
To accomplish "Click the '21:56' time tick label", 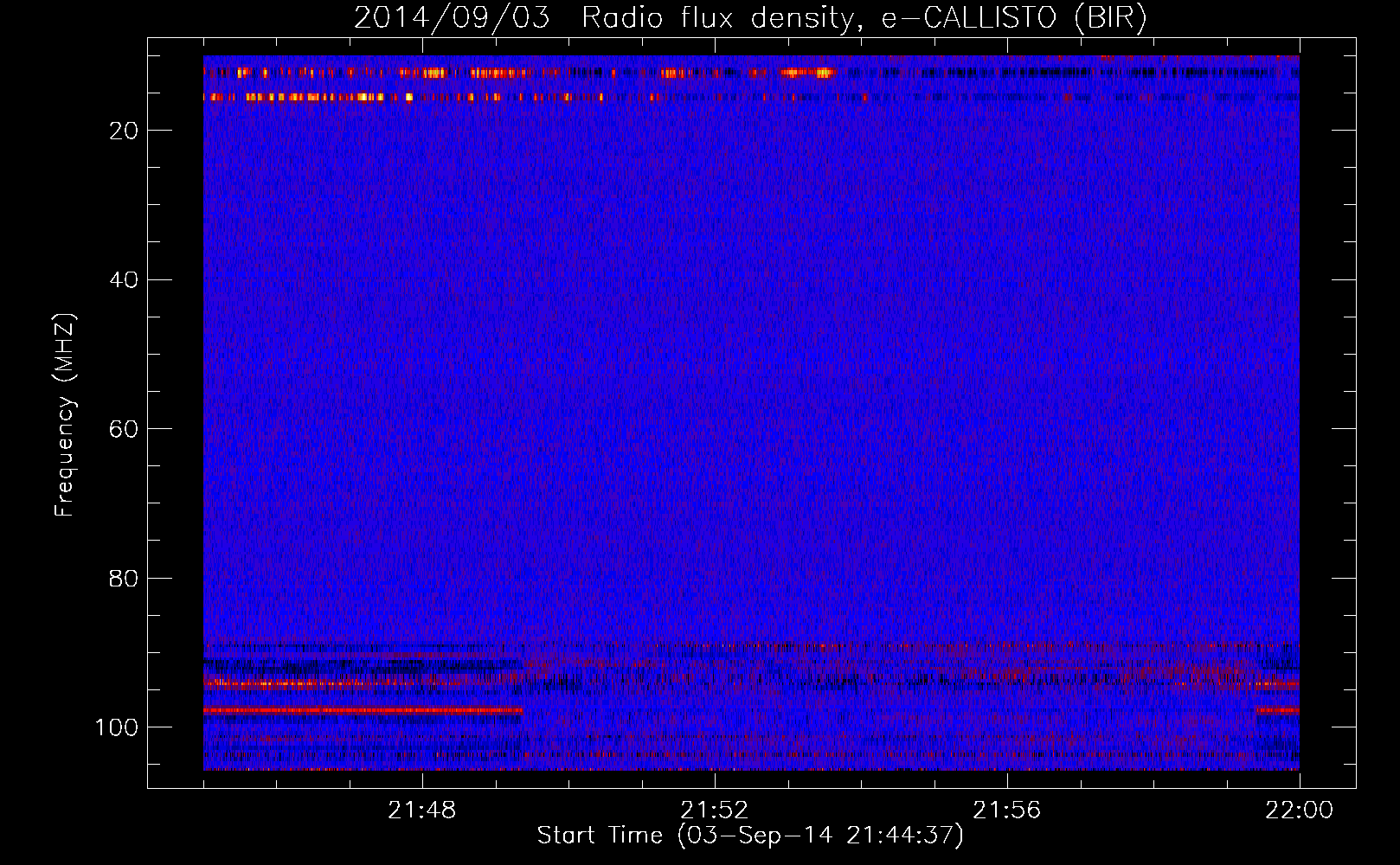I will point(1007,811).
